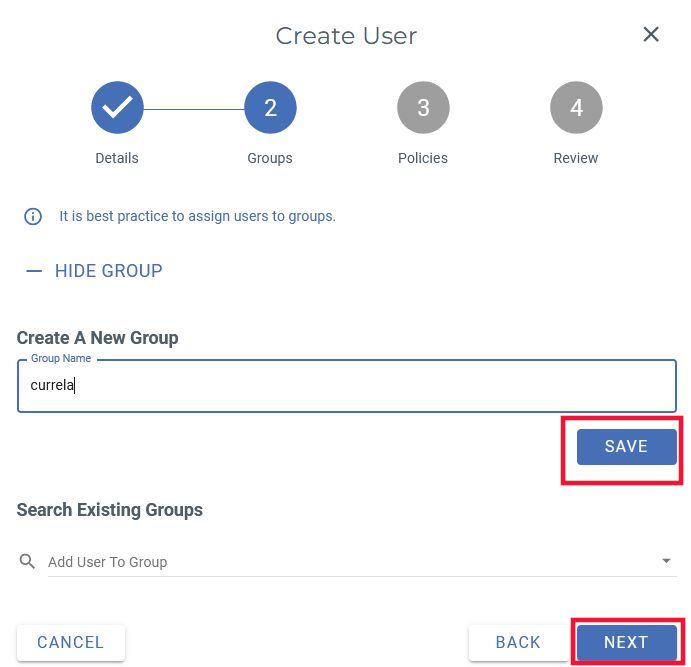Click the Details step label

point(117,158)
